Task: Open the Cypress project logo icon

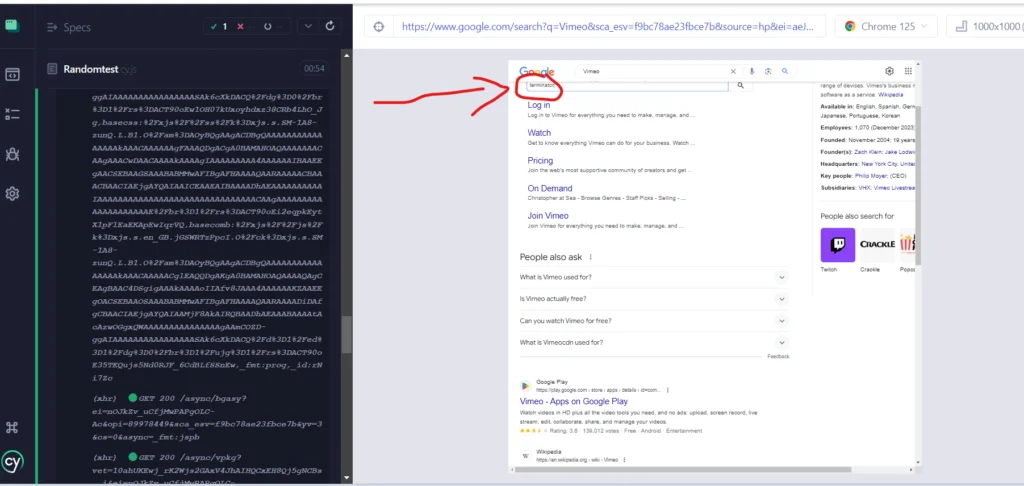Action: click(x=12, y=26)
